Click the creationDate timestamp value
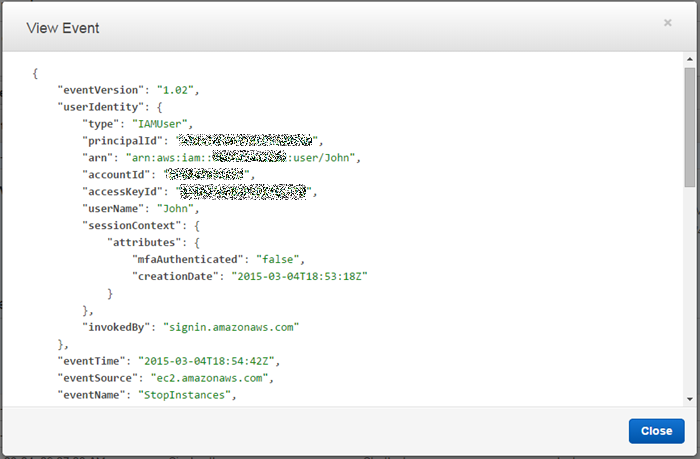700x459 pixels. pyautogui.click(x=300, y=277)
